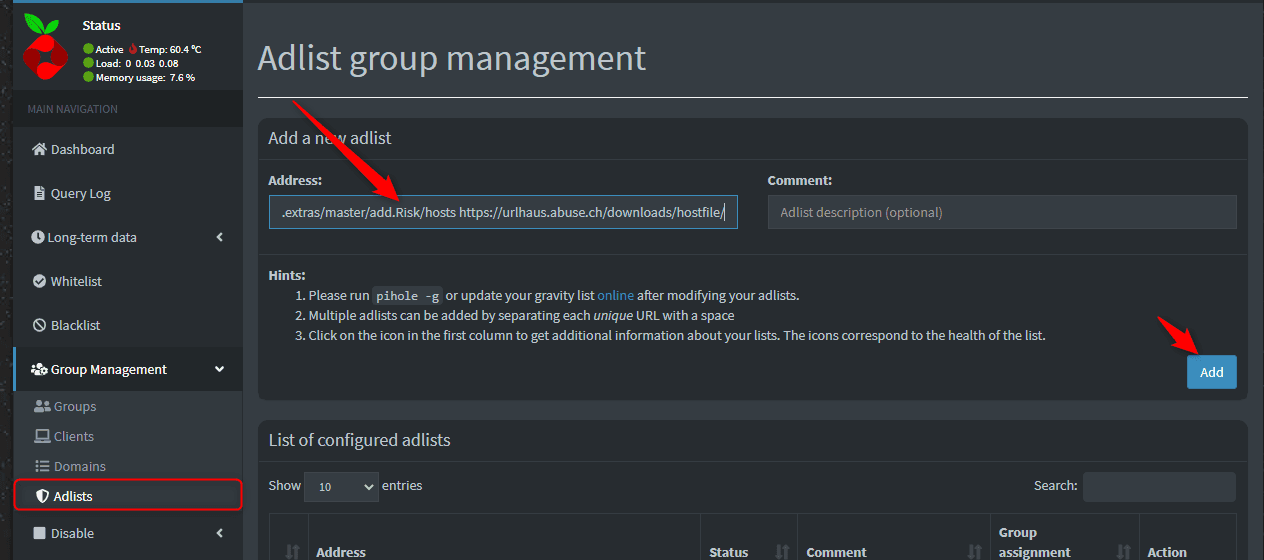Click the 'pihole -g' code snippet
Viewport: 1264px width, 560px height.
click(408, 295)
